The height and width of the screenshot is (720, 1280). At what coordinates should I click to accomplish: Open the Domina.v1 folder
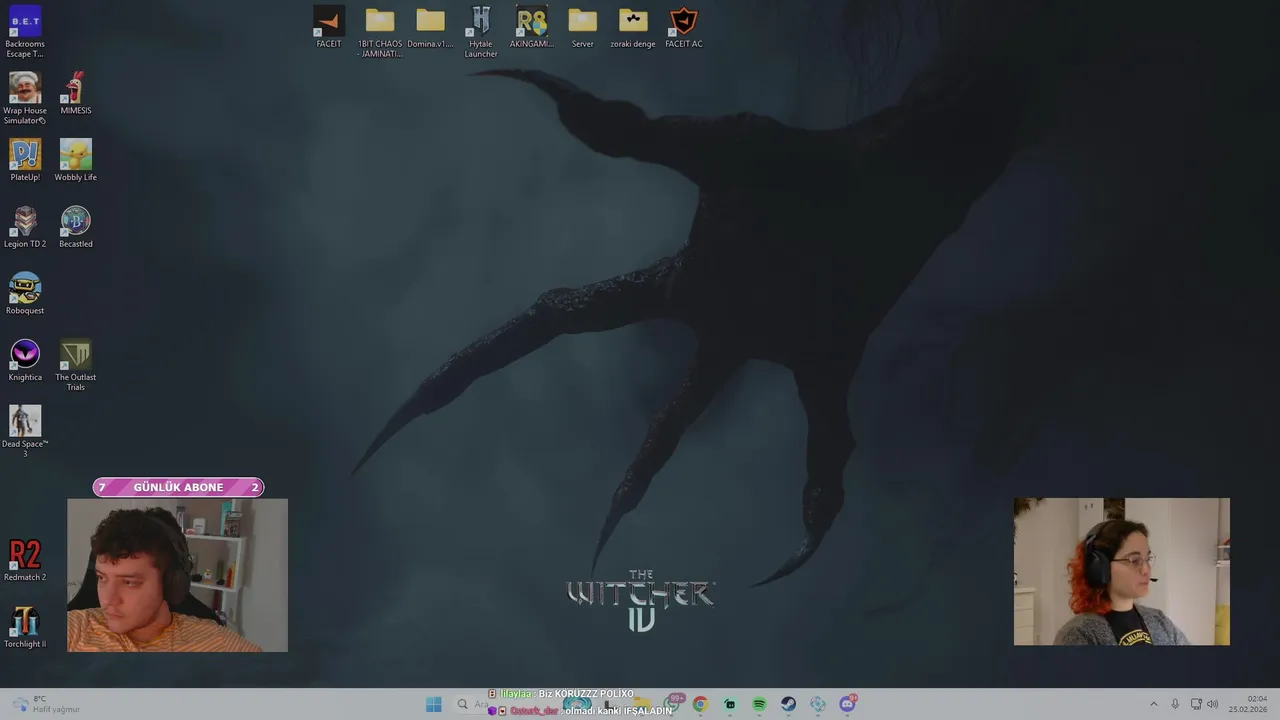click(x=430, y=27)
